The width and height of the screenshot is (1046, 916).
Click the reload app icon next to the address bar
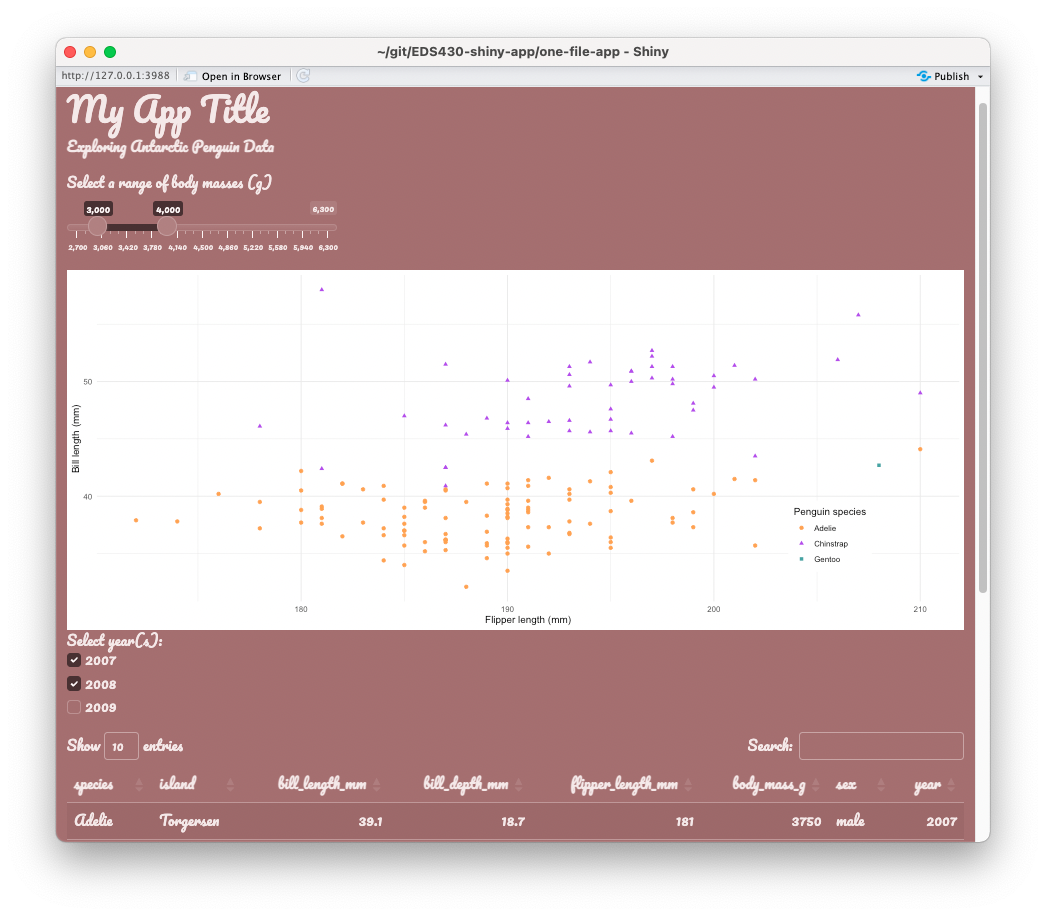pyautogui.click(x=302, y=75)
